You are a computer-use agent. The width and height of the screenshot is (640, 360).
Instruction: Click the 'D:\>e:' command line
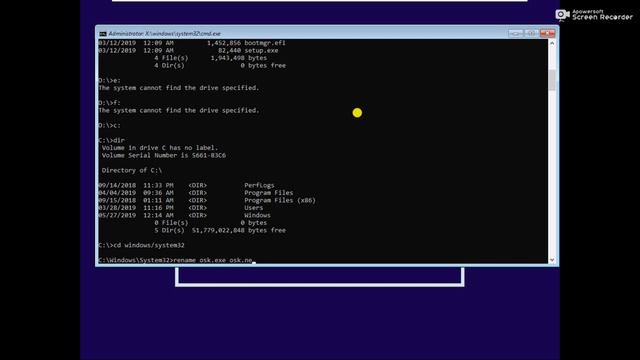(x=109, y=80)
